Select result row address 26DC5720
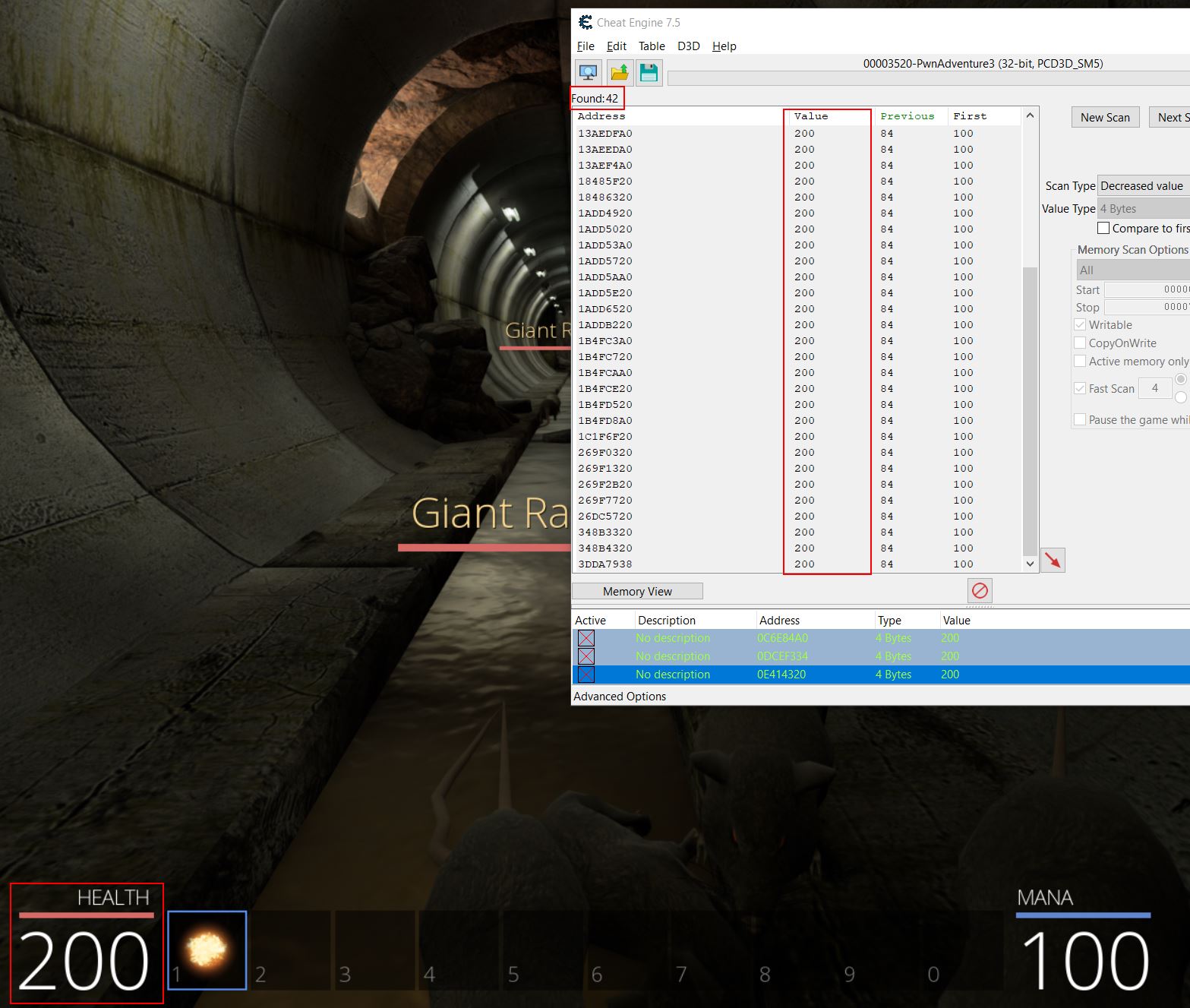The image size is (1190, 1008). coord(797,516)
